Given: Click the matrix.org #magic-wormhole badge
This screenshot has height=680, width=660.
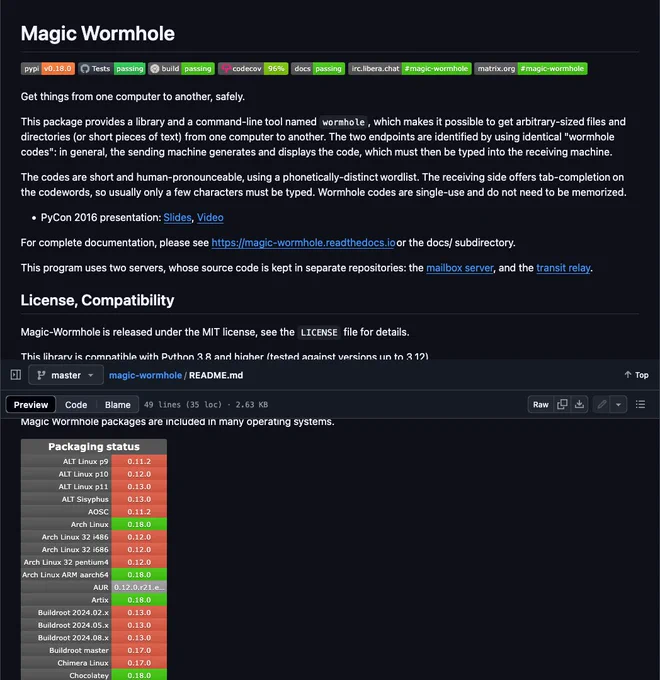Looking at the screenshot, I should pos(531,69).
